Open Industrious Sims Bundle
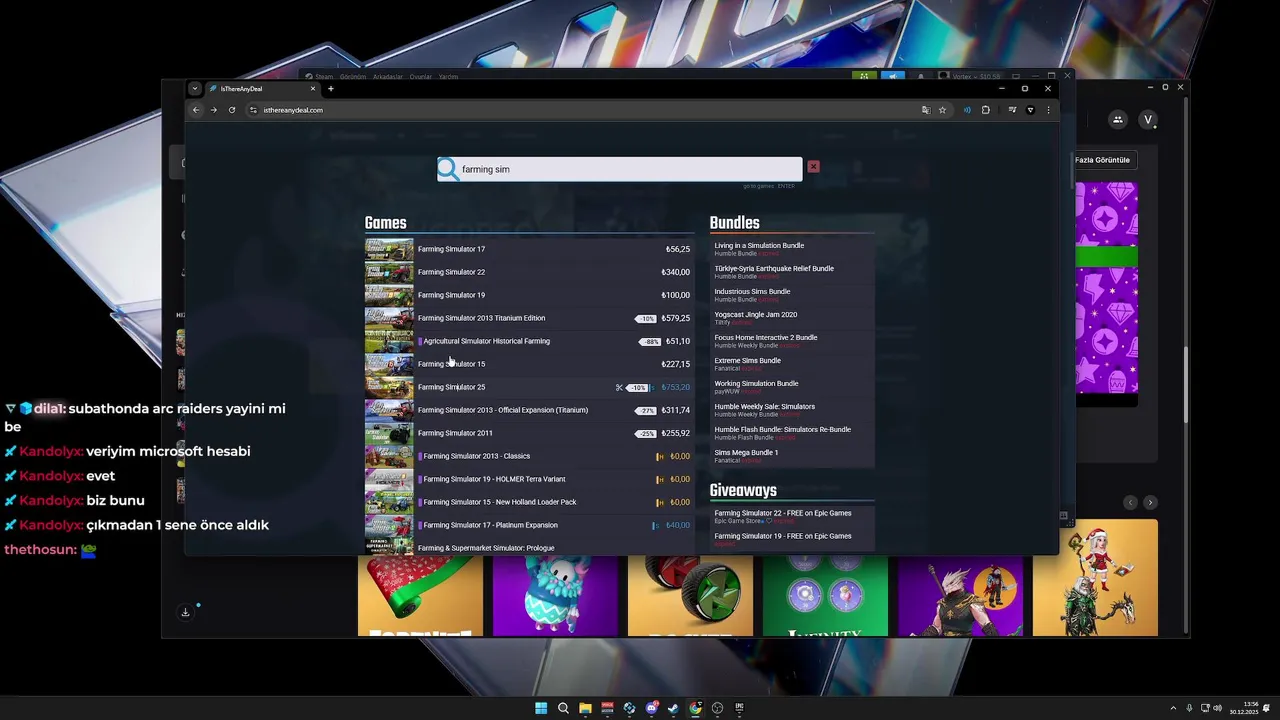The height and width of the screenshot is (720, 1280). coord(752,291)
